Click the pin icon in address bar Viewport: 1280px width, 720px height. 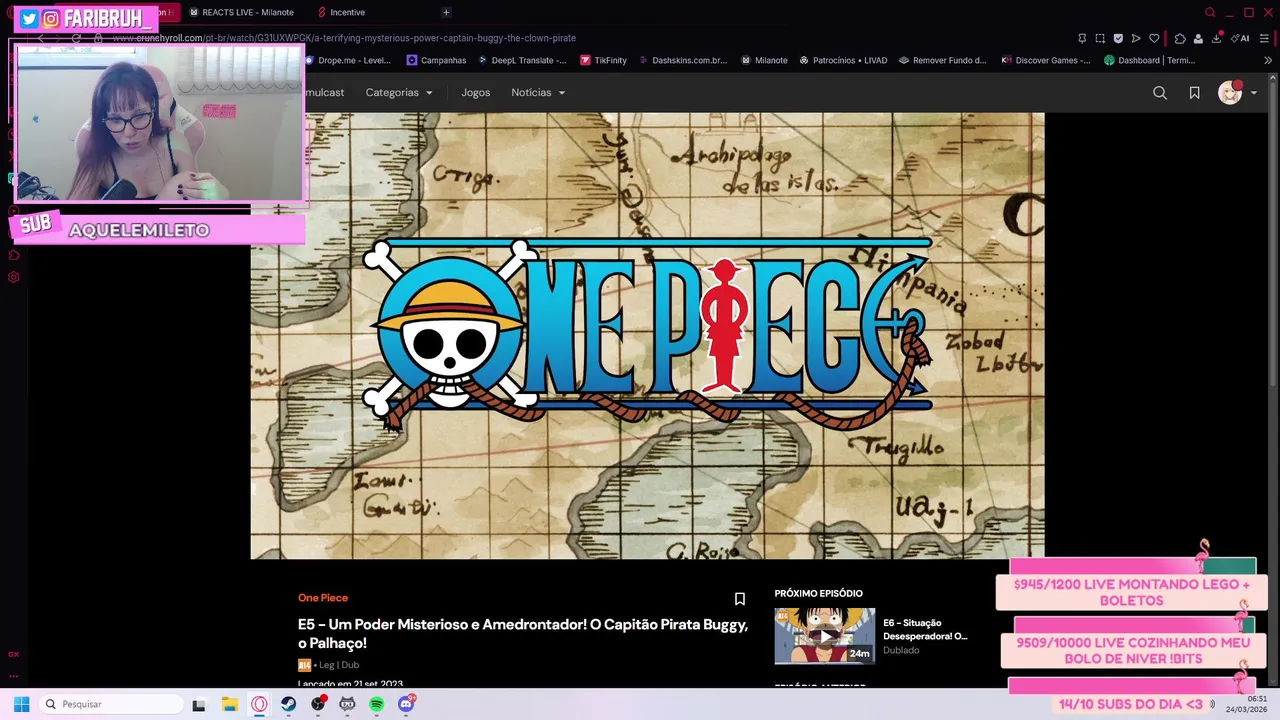(x=1082, y=38)
